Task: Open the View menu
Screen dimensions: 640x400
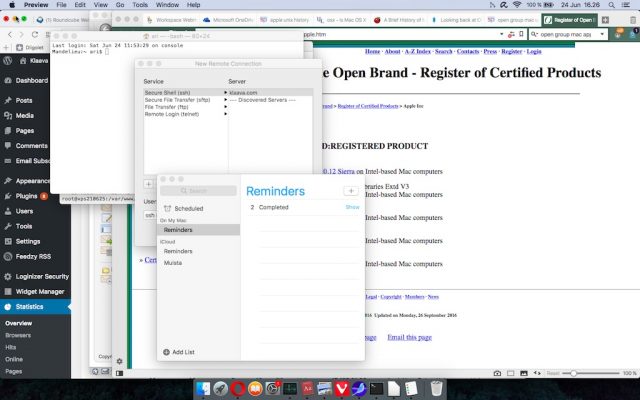Action: pyautogui.click(x=100, y=5)
